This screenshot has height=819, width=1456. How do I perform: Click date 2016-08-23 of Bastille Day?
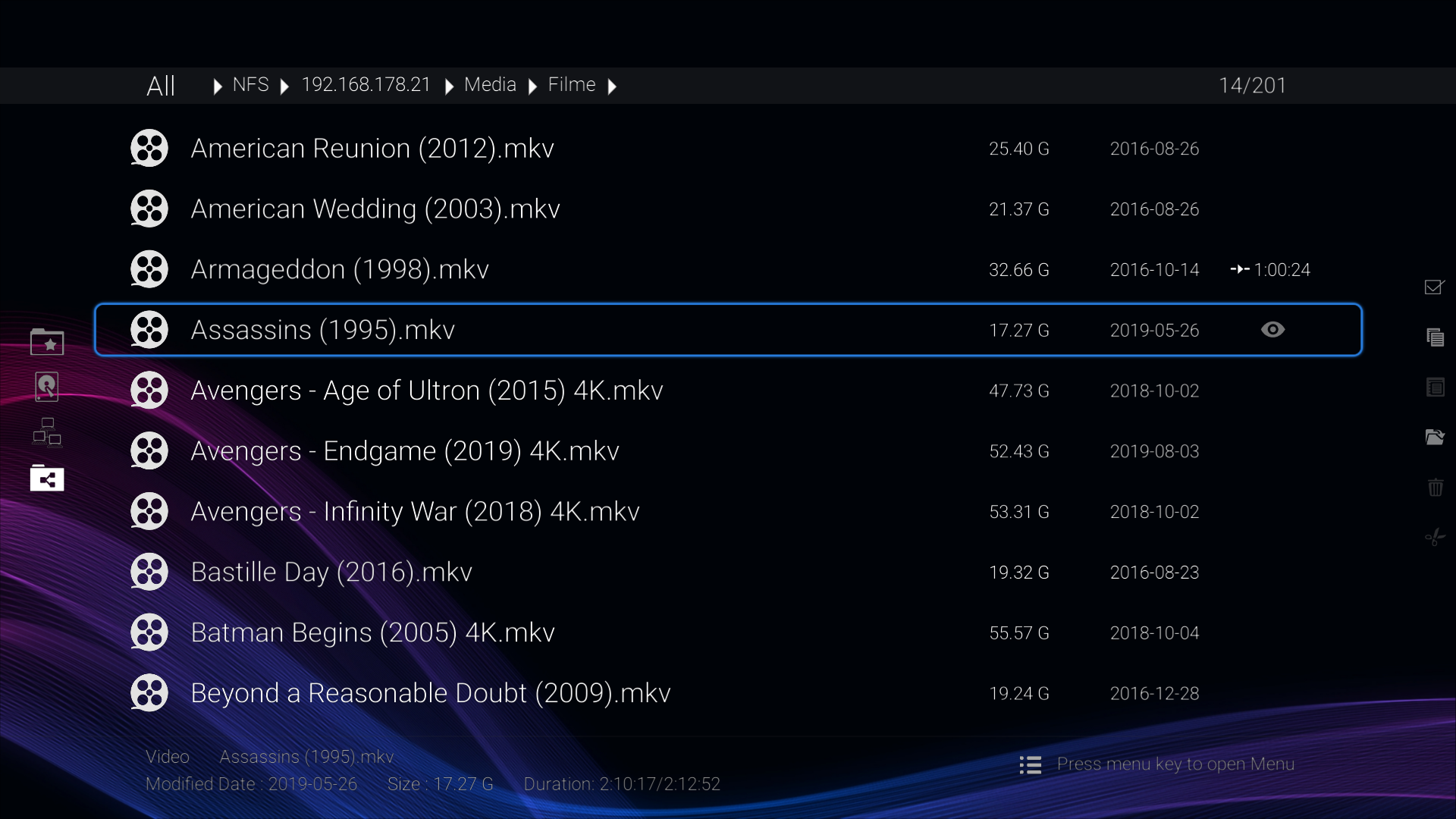(x=1154, y=573)
